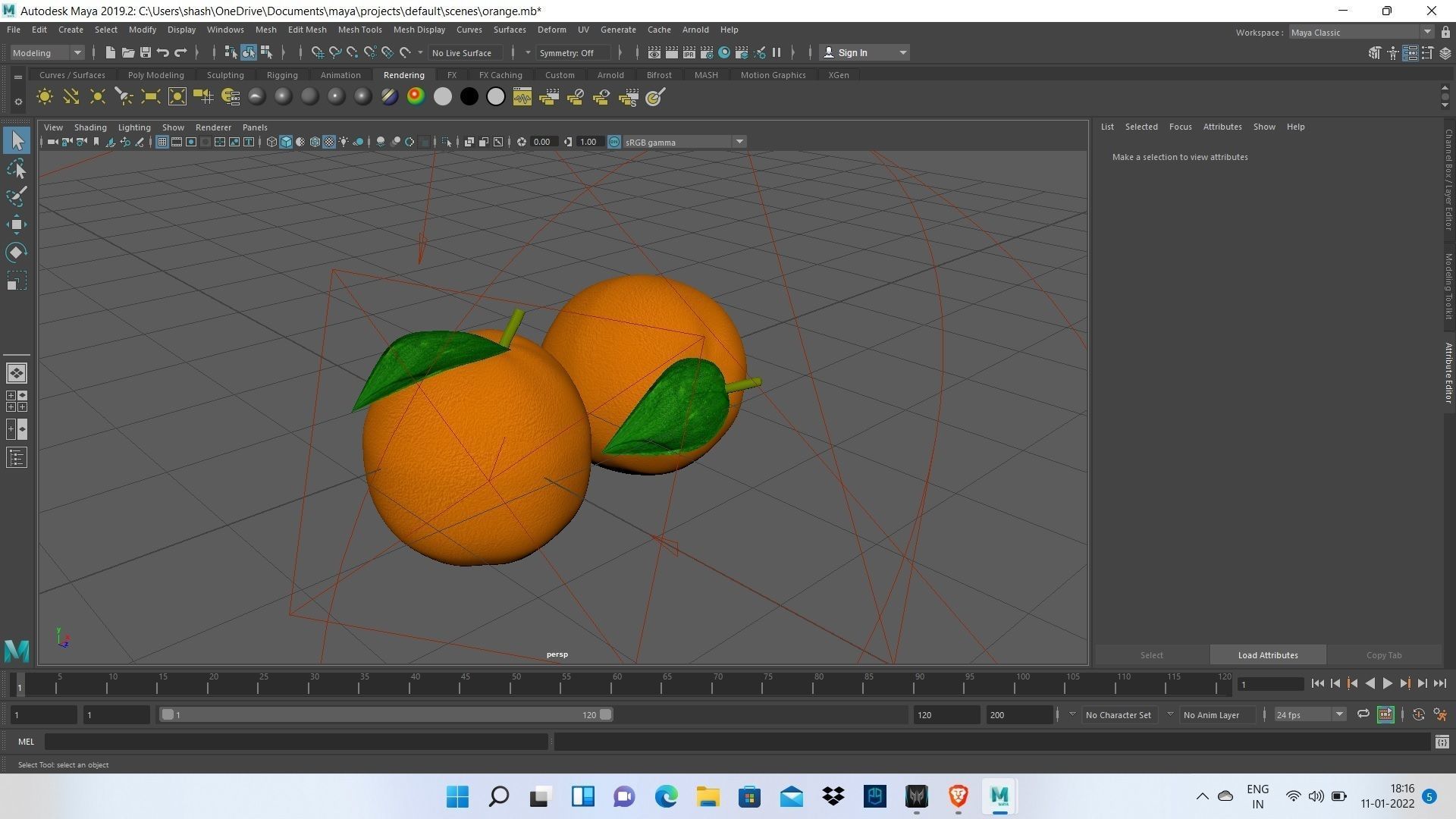Open the Hypershade ramp shader icon
The height and width of the screenshot is (819, 1456).
tap(416, 97)
